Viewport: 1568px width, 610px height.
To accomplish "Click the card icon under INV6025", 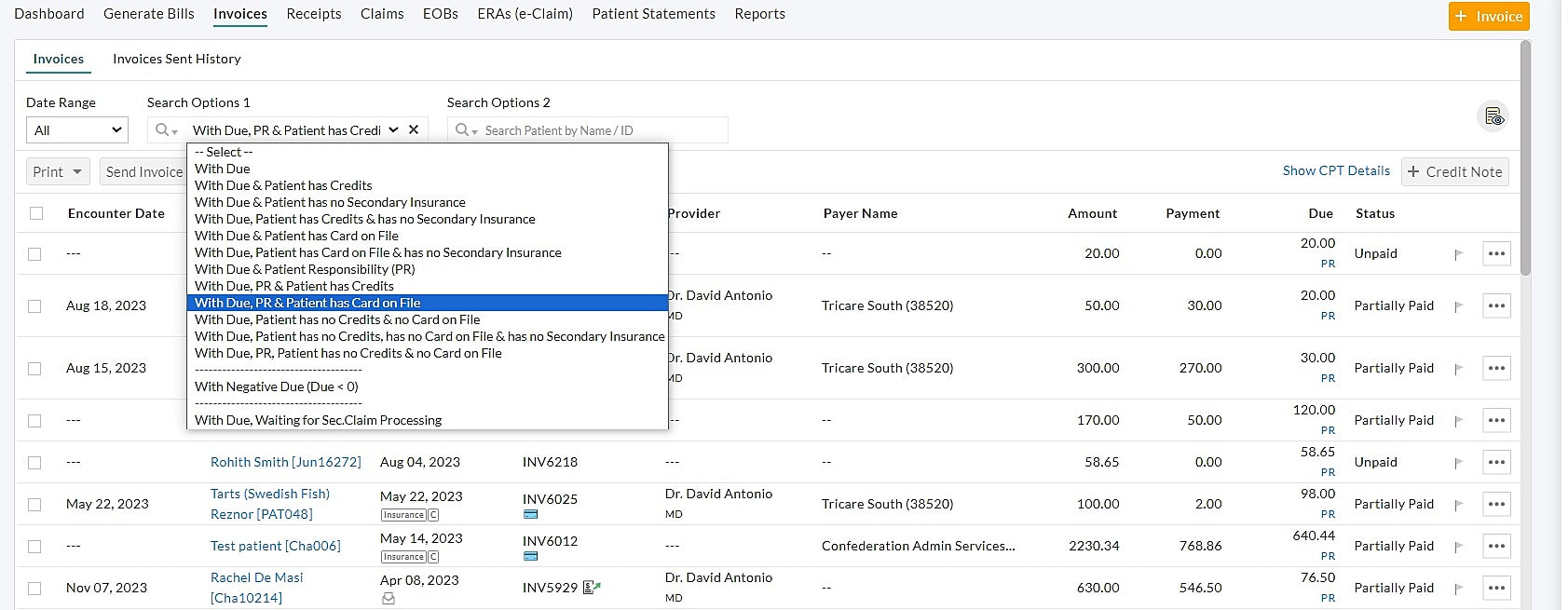I will [x=530, y=514].
